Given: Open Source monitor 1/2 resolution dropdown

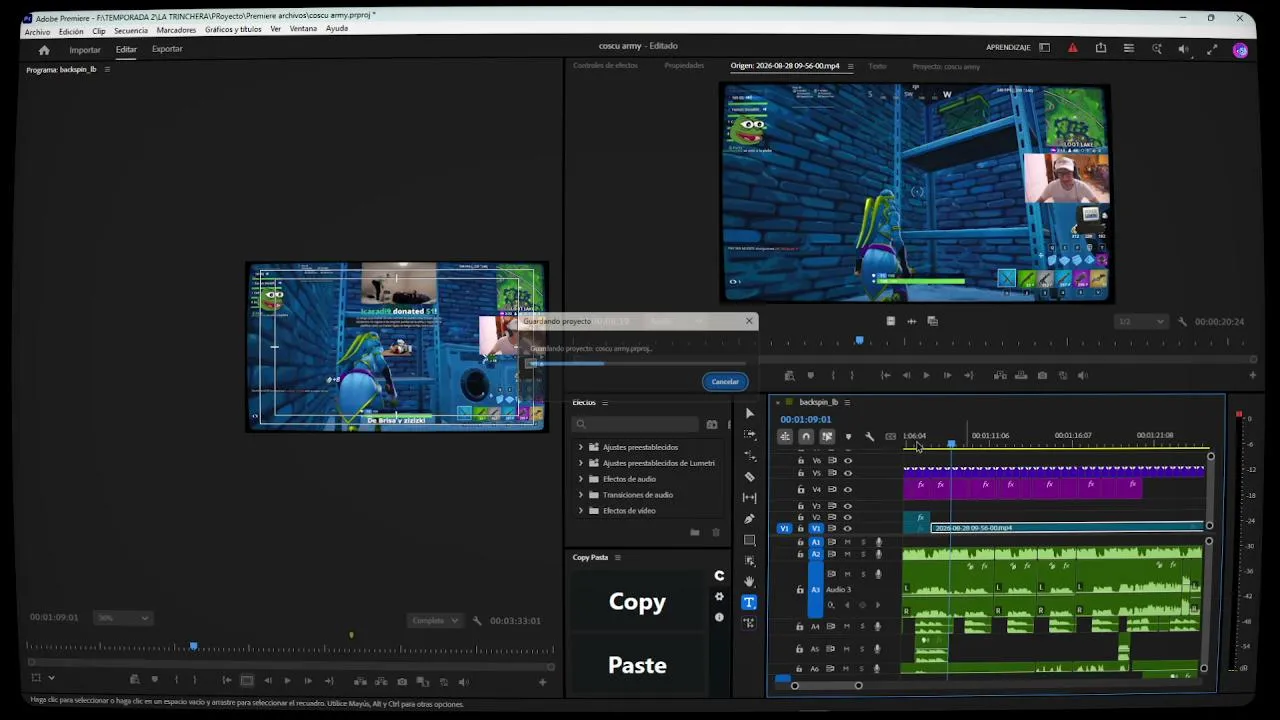Looking at the screenshot, I should coord(1141,322).
